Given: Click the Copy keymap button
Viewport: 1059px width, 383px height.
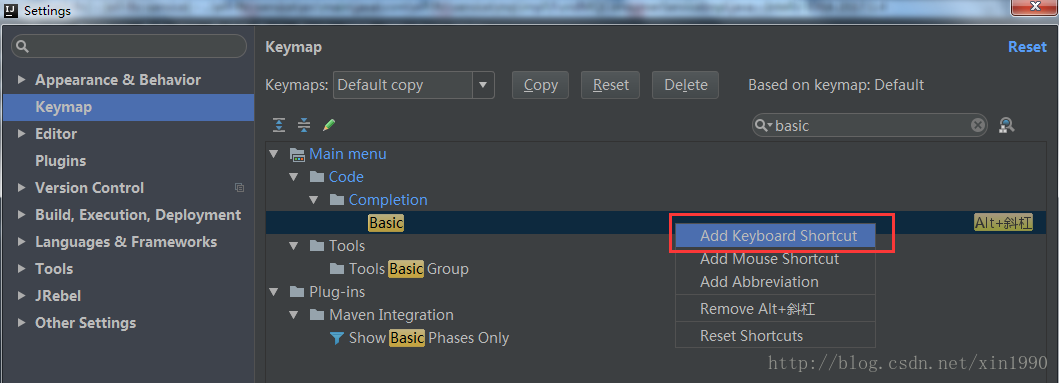Looking at the screenshot, I should 540,85.
